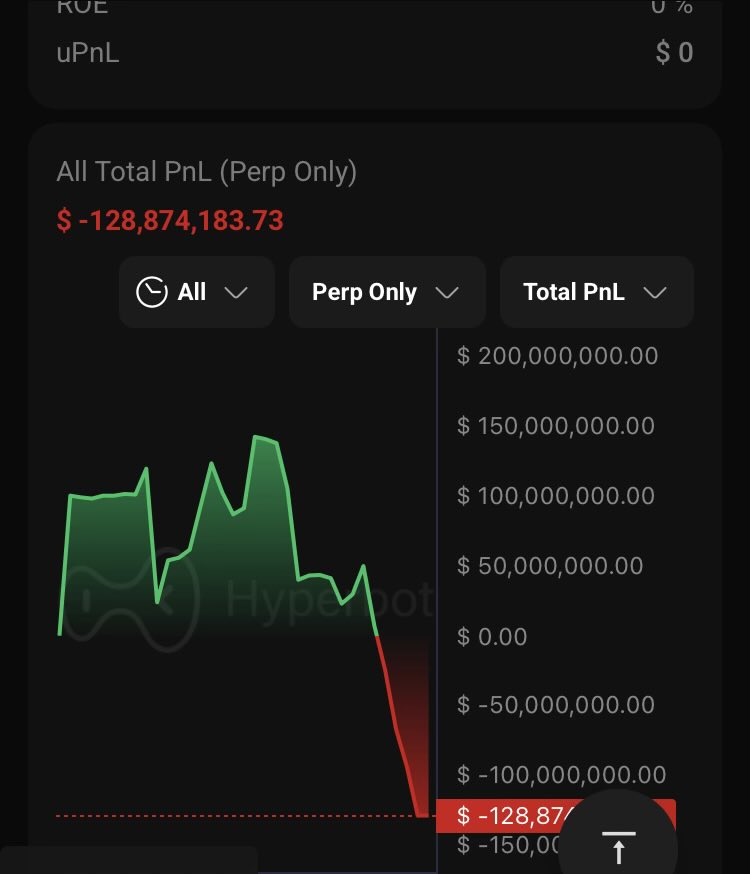Image resolution: width=750 pixels, height=874 pixels.
Task: Open the All time range dropdown
Action: point(196,292)
